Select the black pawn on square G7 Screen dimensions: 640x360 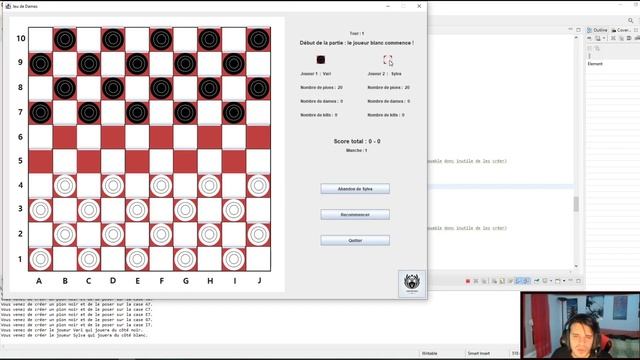tap(185, 112)
